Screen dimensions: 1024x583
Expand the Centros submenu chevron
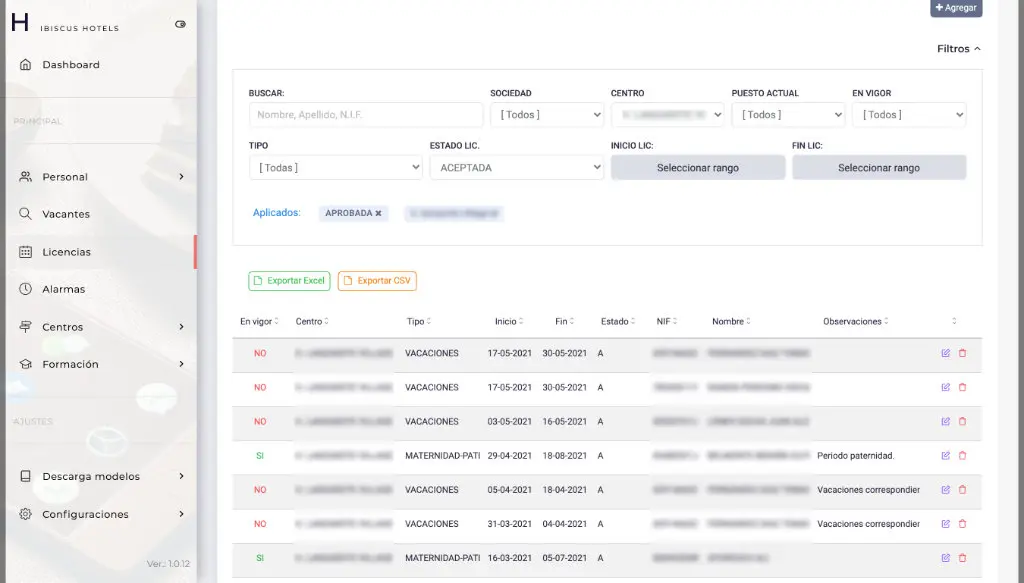click(182, 327)
